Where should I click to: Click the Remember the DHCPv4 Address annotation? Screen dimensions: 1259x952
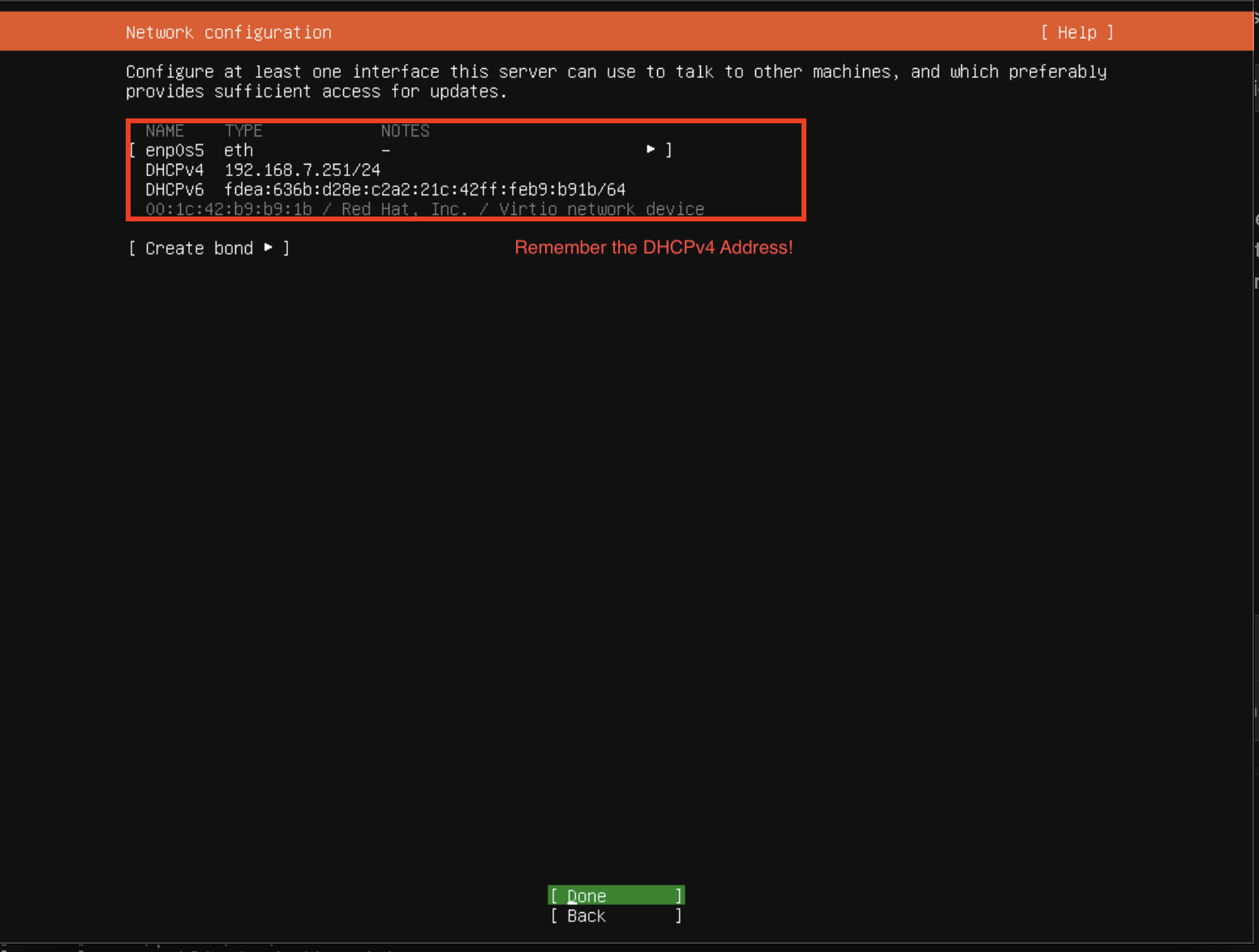pos(654,247)
